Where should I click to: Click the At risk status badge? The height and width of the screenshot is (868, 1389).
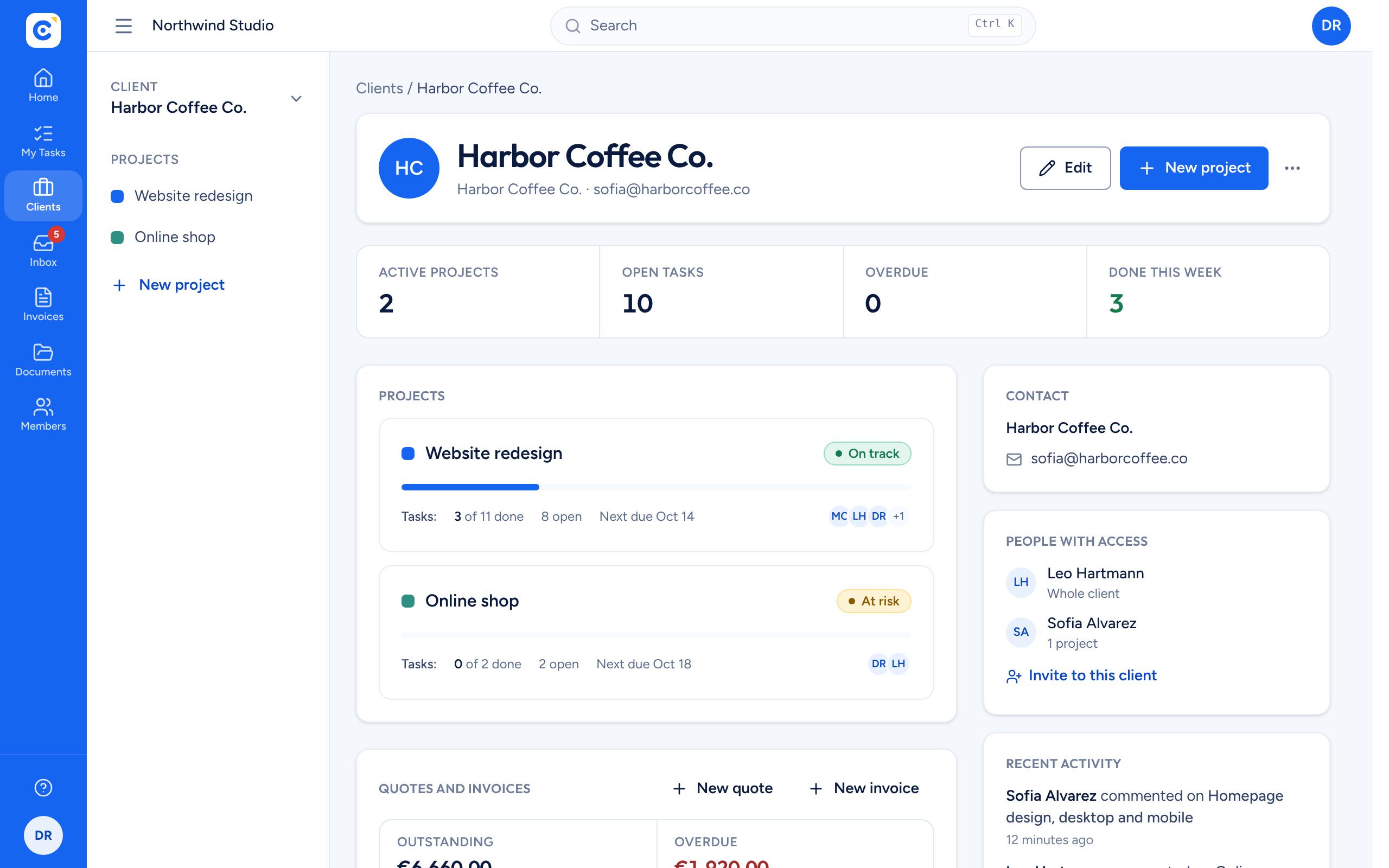coord(873,601)
